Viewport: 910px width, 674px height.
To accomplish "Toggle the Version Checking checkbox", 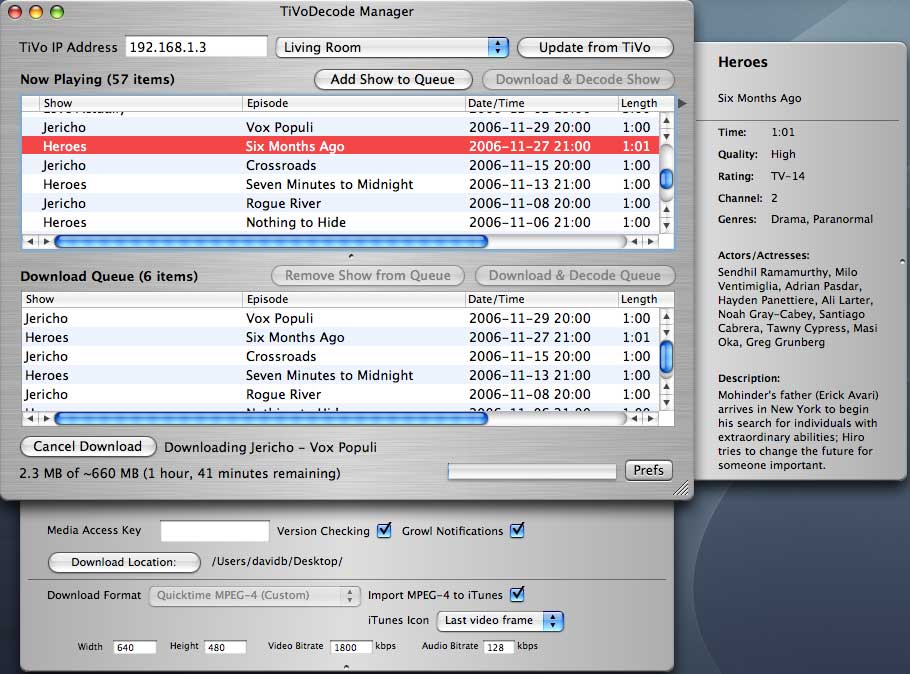I will 384,531.
